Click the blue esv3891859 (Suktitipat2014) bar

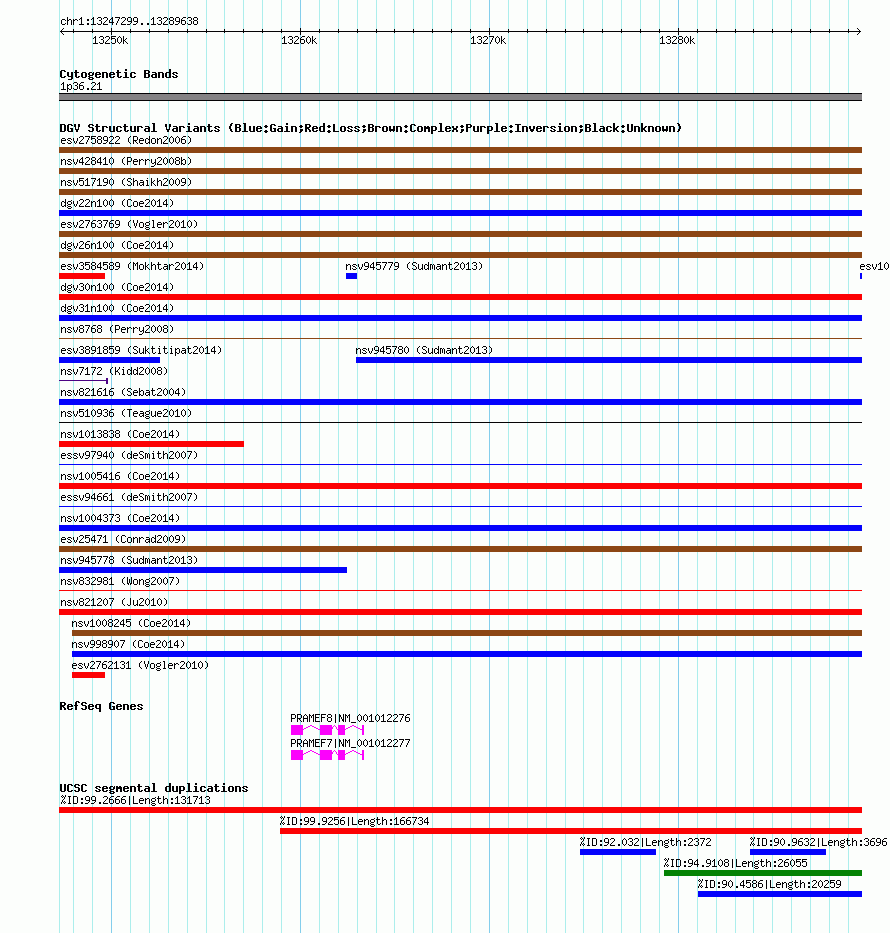109,360
